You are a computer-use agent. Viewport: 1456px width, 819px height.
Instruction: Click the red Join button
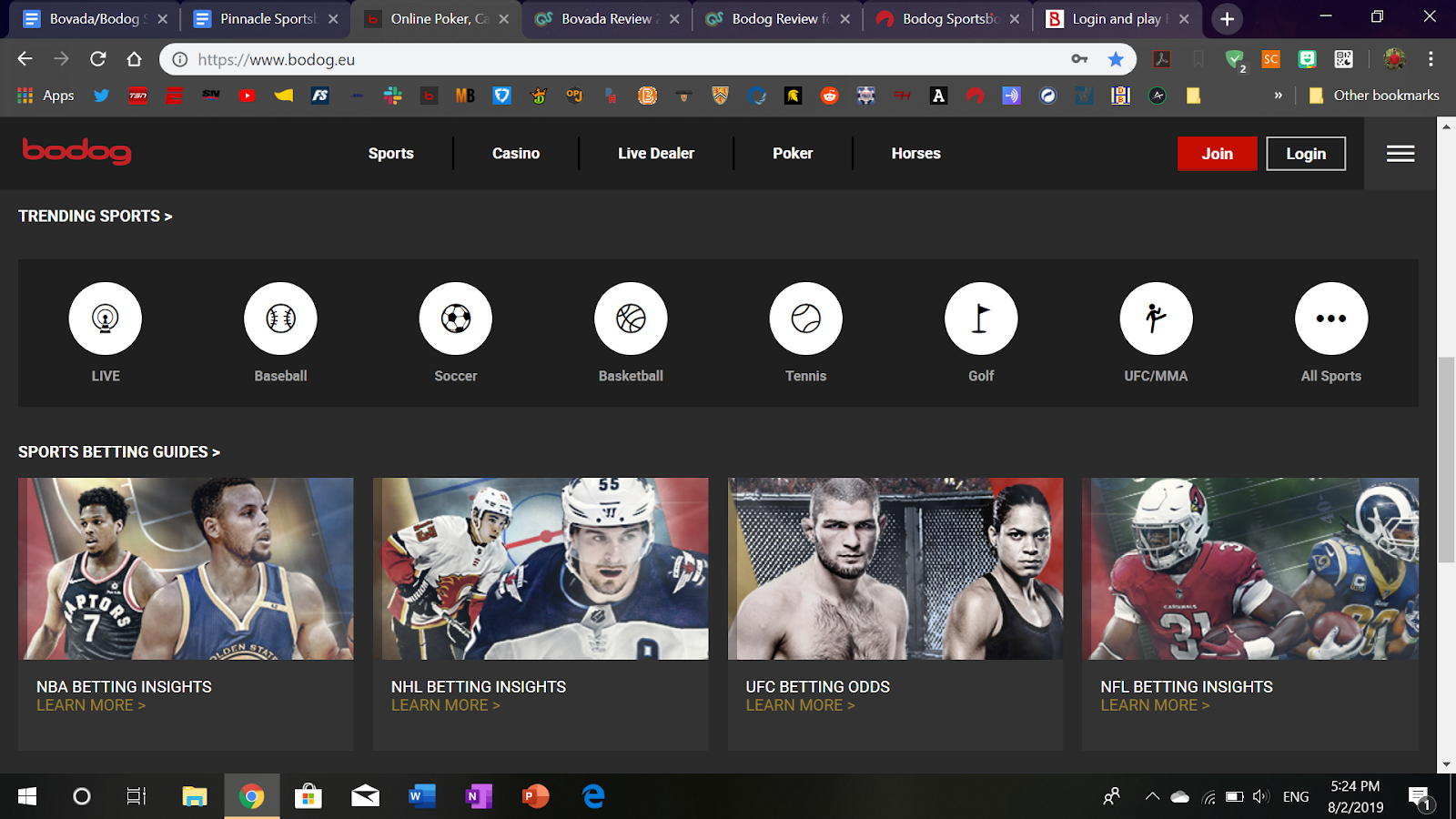(x=1218, y=154)
